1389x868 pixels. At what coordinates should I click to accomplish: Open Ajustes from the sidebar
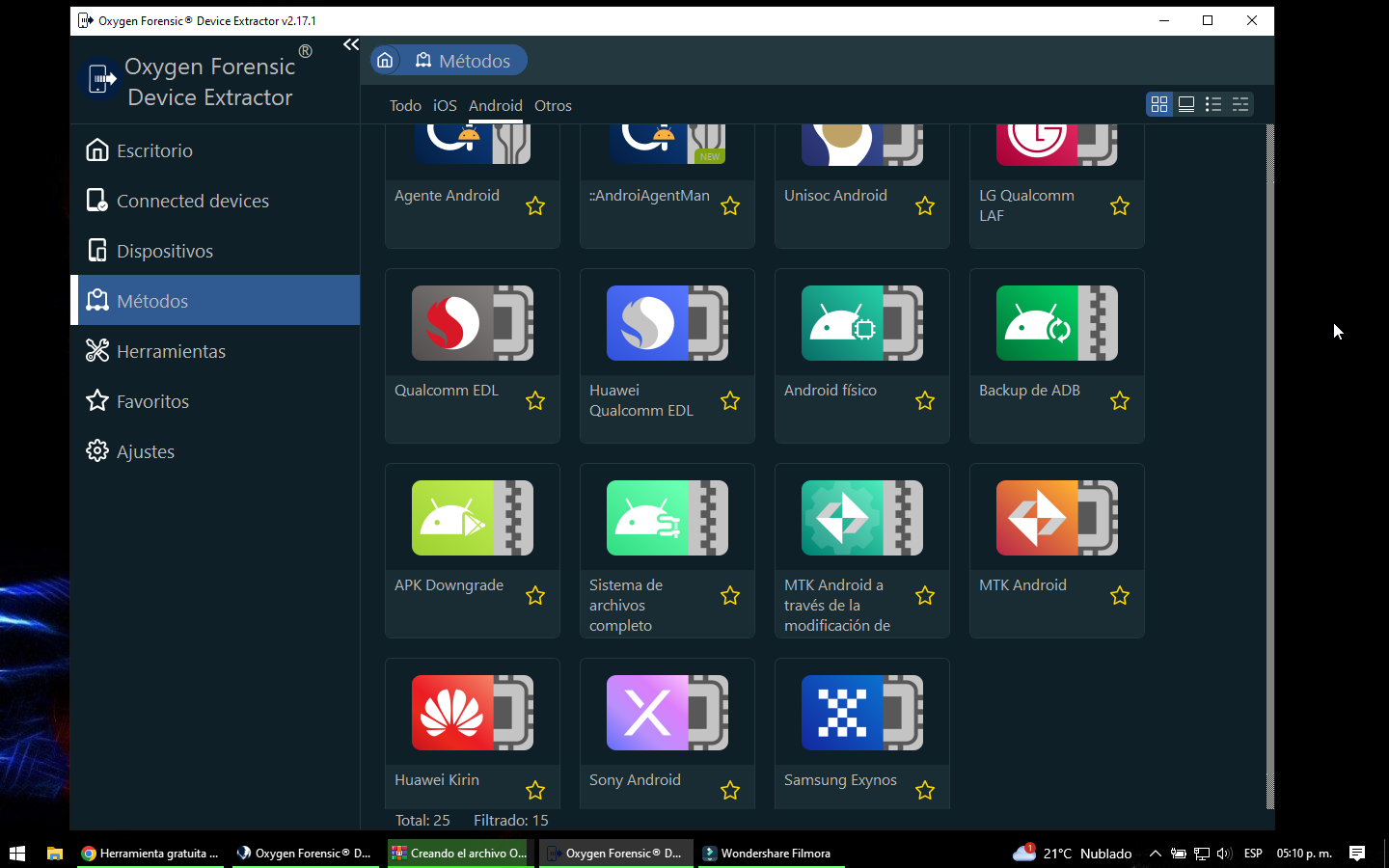point(146,451)
